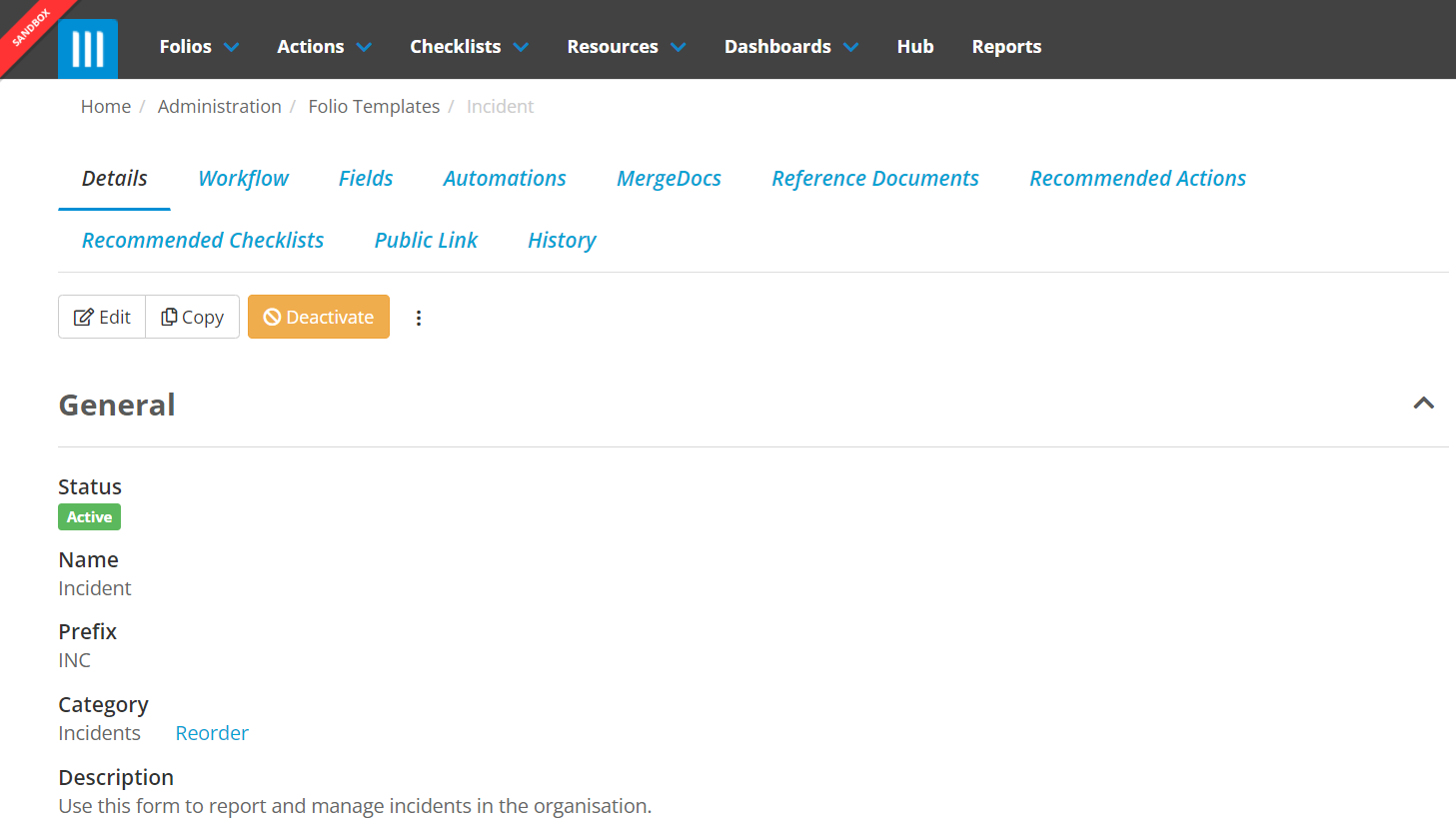Go to the Hub page
The image size is (1456, 821).
click(x=914, y=47)
